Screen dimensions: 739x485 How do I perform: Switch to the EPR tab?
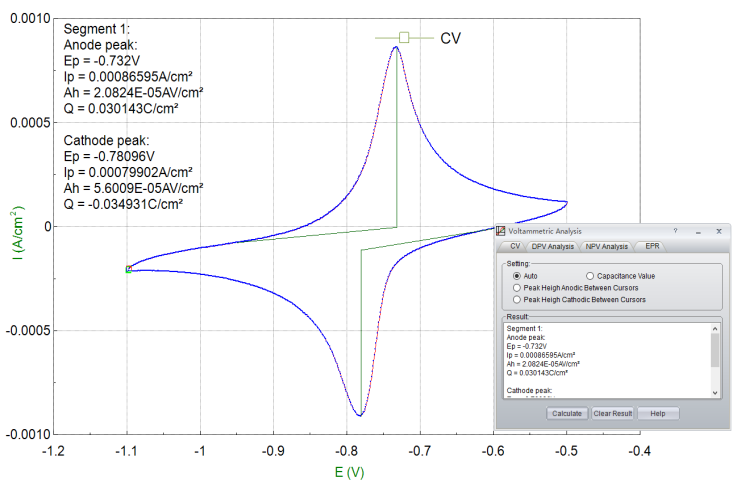(652, 246)
